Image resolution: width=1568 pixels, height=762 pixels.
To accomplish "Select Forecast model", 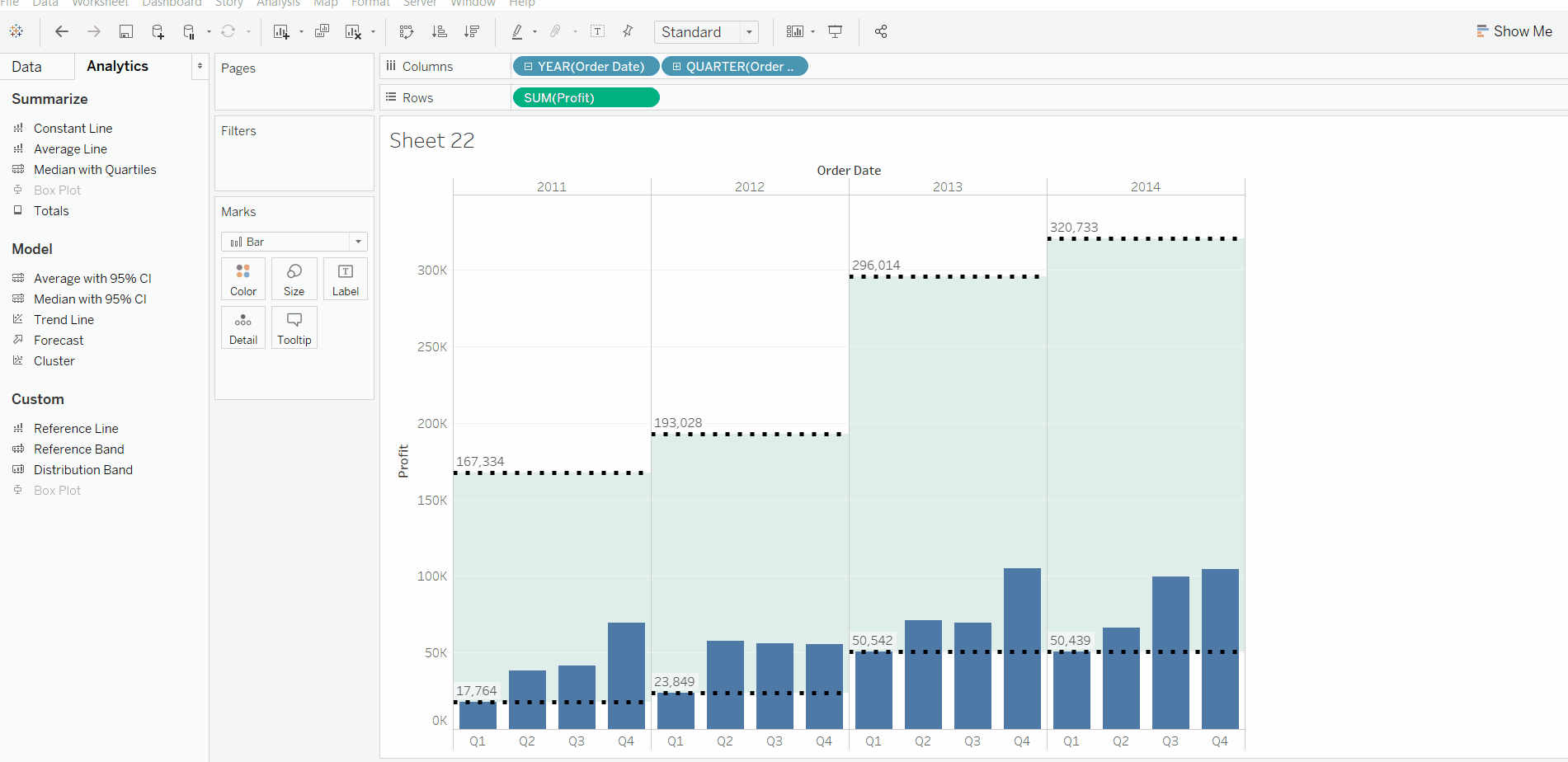I will (x=59, y=341).
